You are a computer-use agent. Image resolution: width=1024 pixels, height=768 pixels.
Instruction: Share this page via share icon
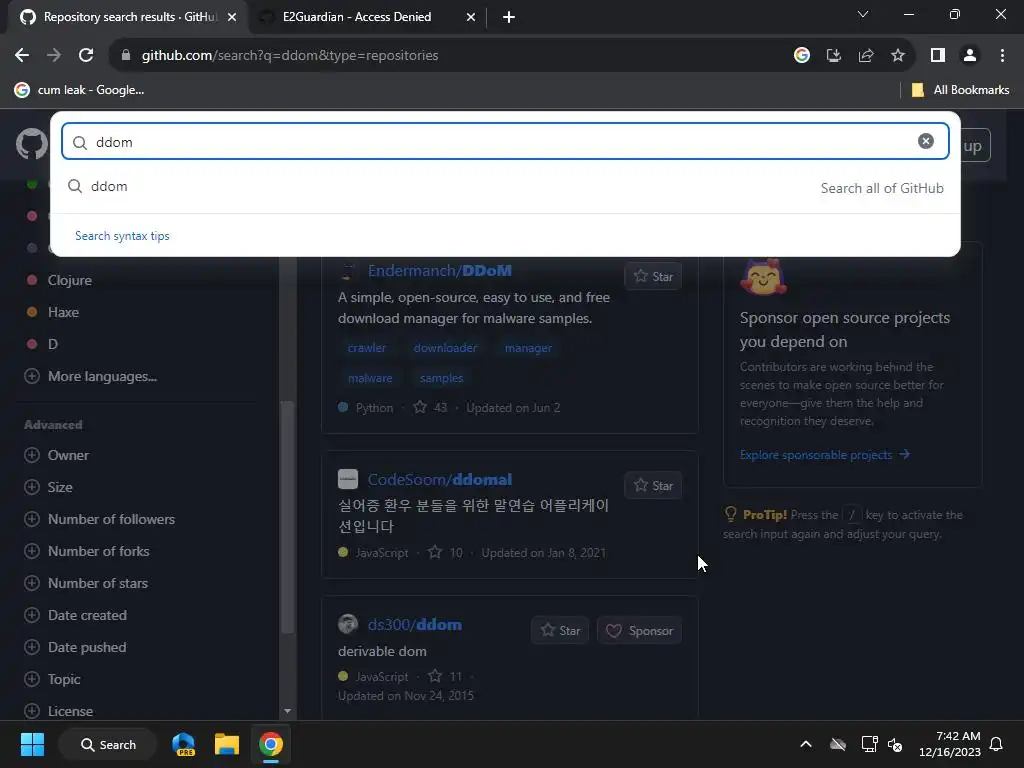[866, 56]
